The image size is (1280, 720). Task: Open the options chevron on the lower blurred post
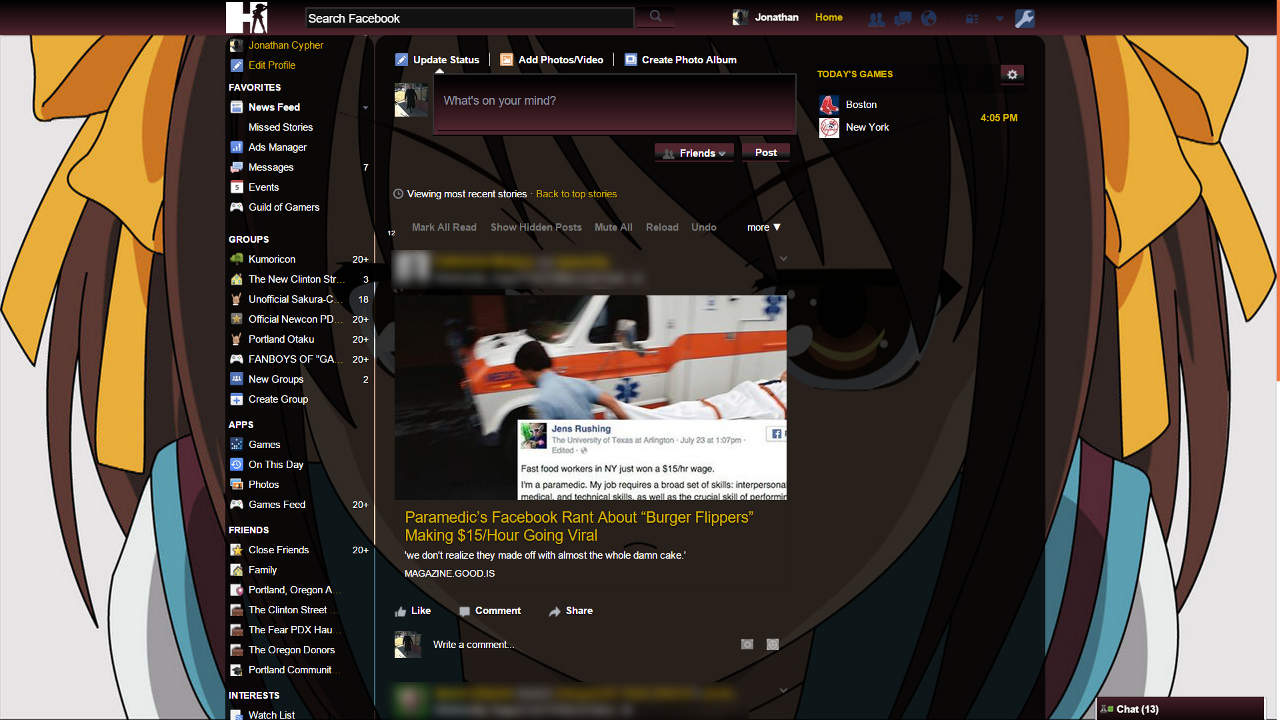coord(783,690)
